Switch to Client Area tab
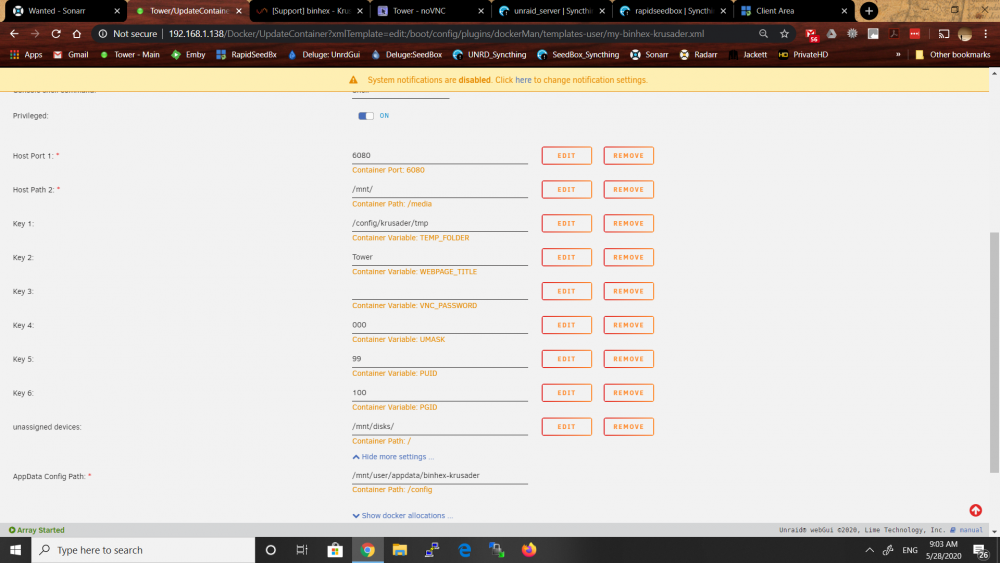This screenshot has height=563, width=1000. tap(793, 11)
